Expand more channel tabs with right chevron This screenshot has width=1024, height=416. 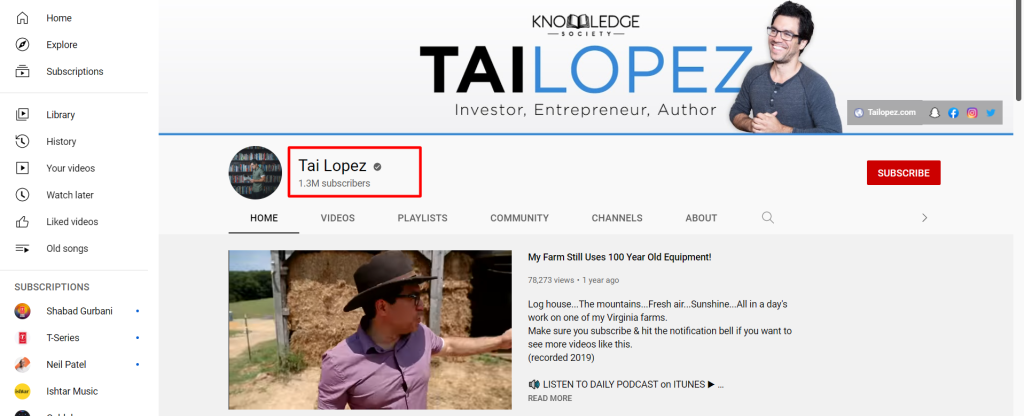click(924, 217)
